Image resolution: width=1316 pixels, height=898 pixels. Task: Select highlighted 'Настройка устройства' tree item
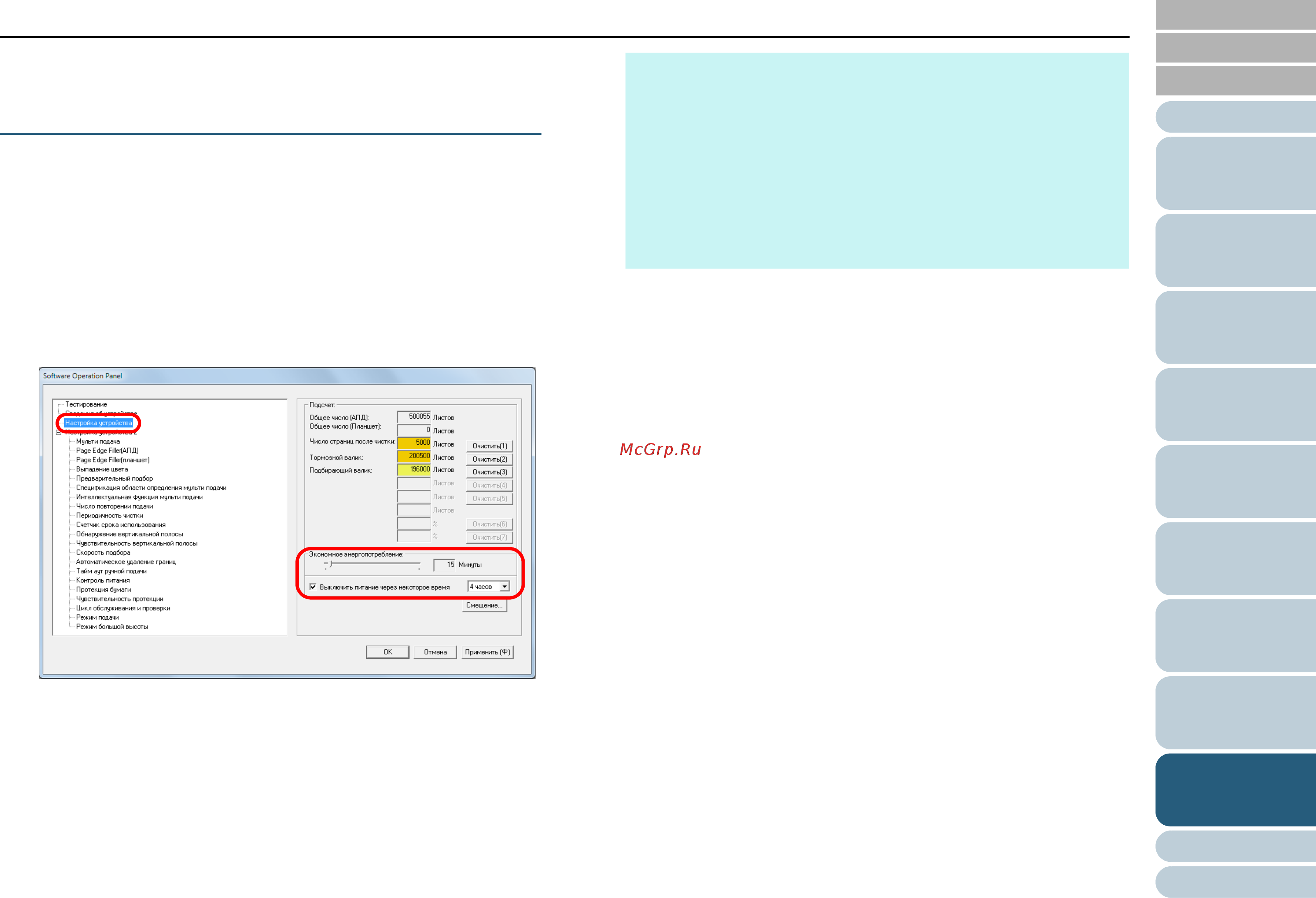click(x=98, y=423)
